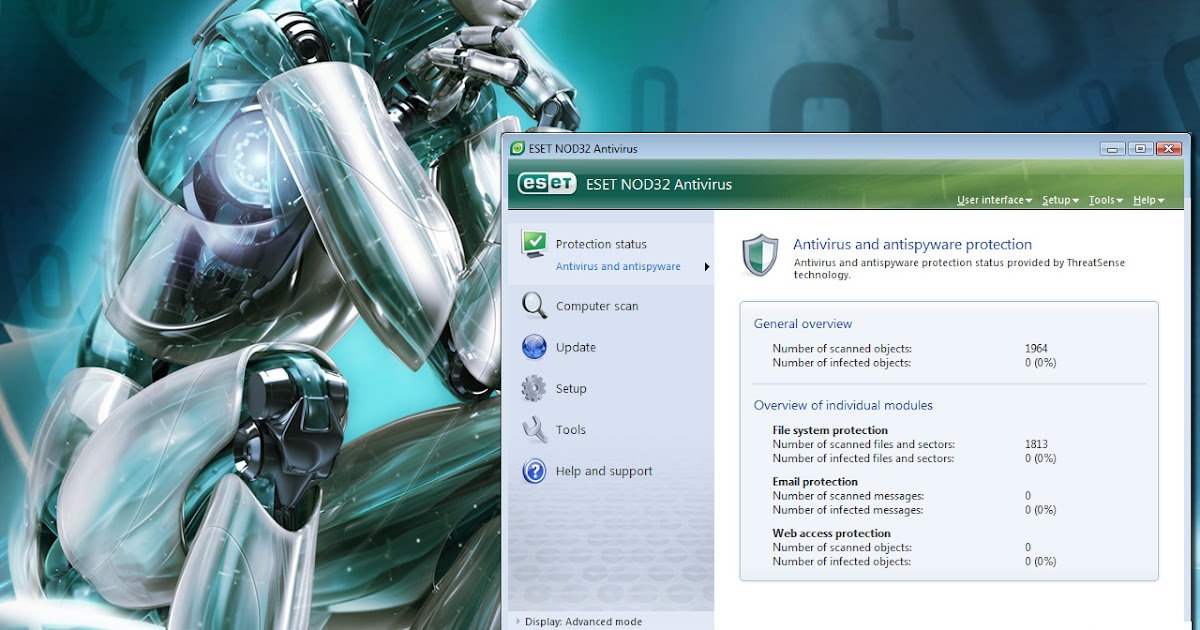
Task: Go to the Update section
Action: tap(576, 348)
